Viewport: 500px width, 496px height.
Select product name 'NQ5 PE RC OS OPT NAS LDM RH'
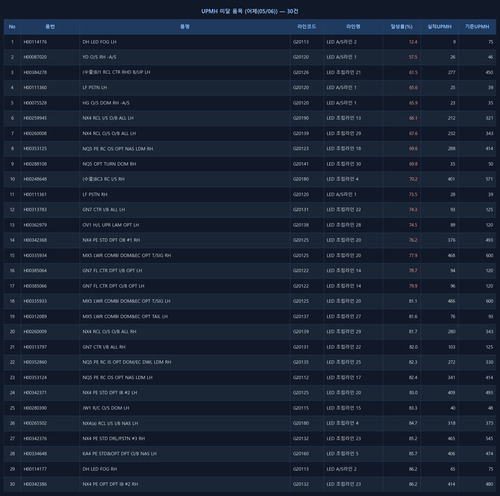click(118, 149)
